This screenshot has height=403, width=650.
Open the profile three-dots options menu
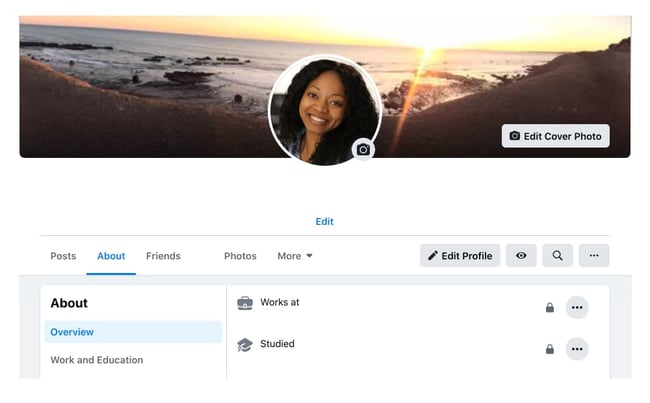coord(594,255)
